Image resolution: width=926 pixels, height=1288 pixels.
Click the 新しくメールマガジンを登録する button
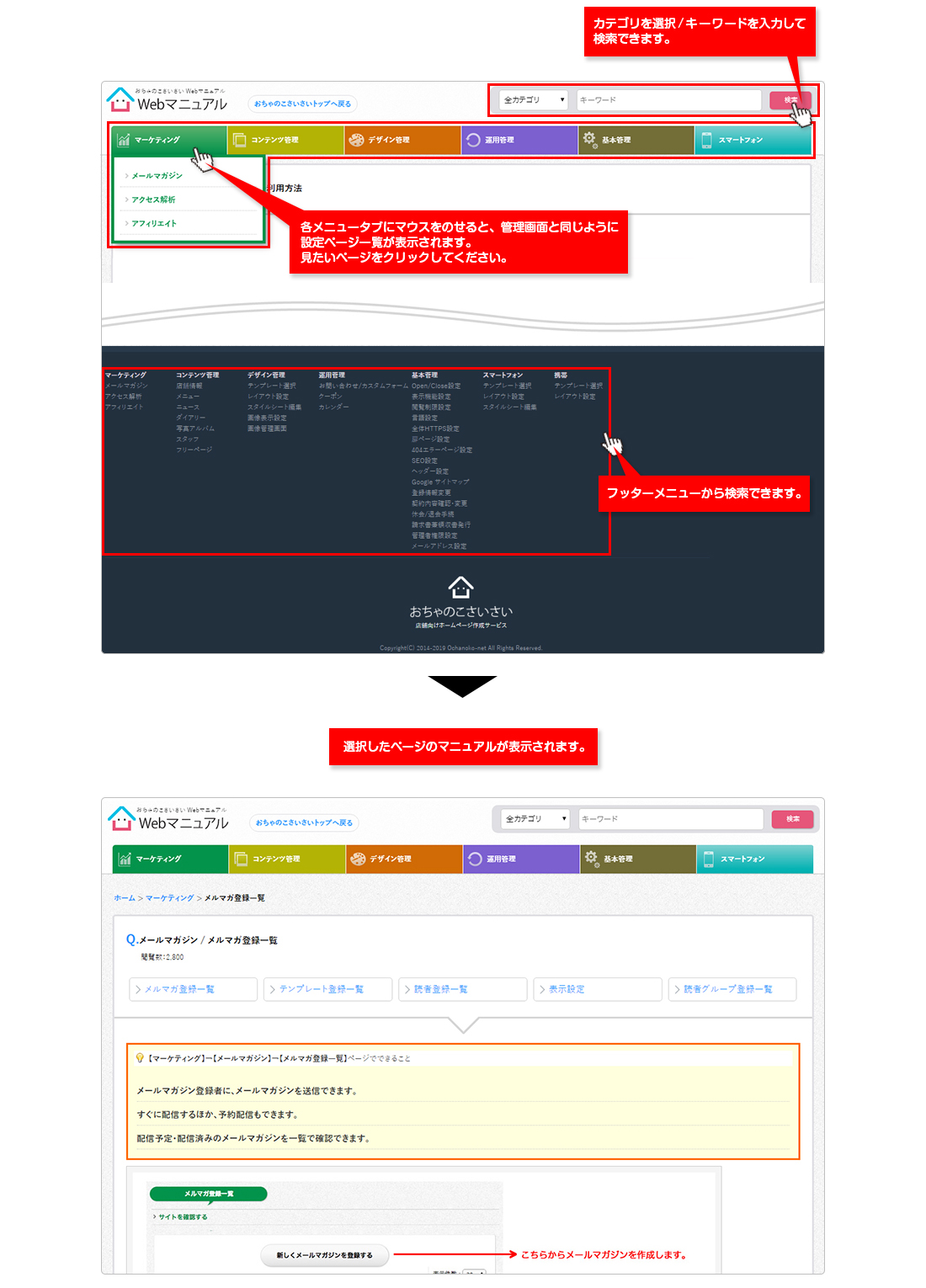pos(325,1255)
